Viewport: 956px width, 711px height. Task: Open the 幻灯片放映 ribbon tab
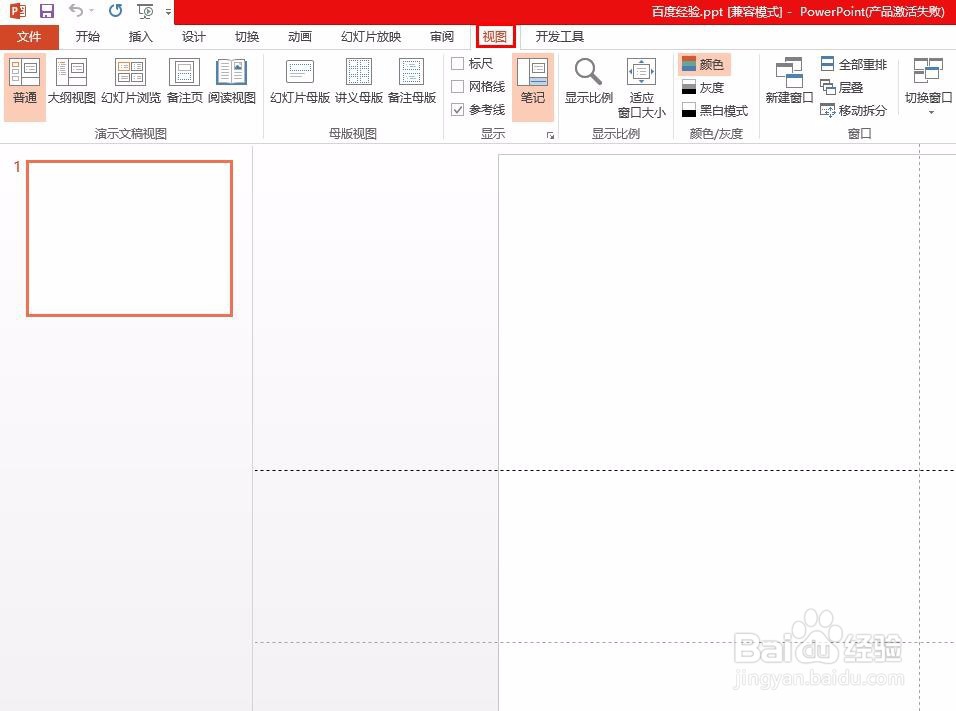370,36
